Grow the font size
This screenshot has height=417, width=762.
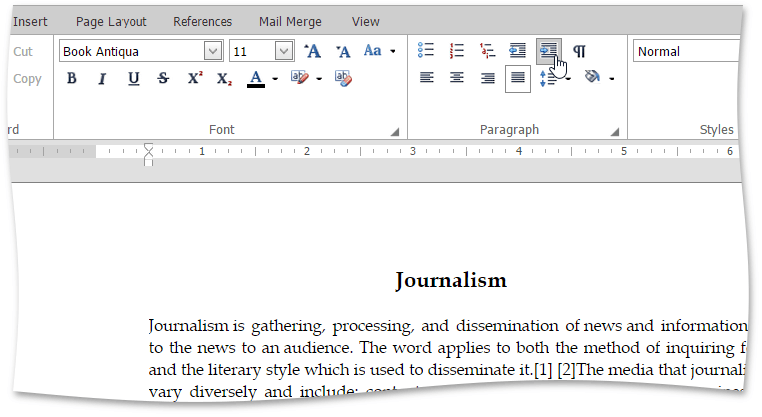[x=312, y=51]
